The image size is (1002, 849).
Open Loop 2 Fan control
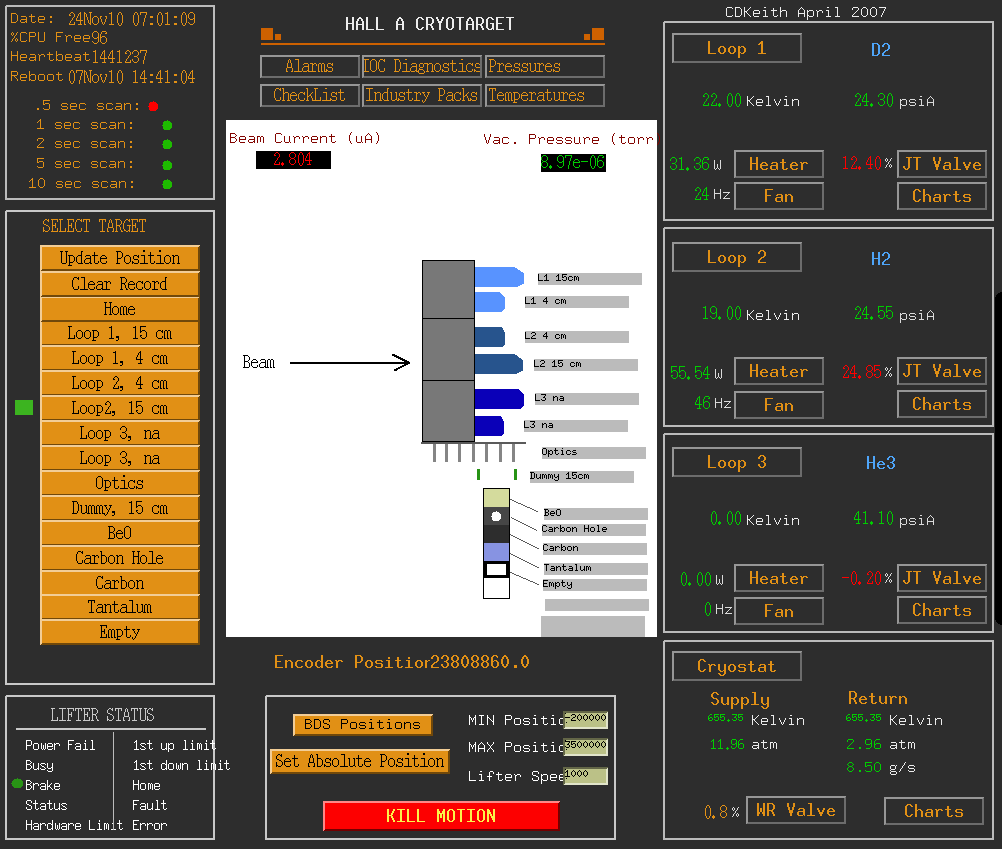pyautogui.click(x=779, y=405)
